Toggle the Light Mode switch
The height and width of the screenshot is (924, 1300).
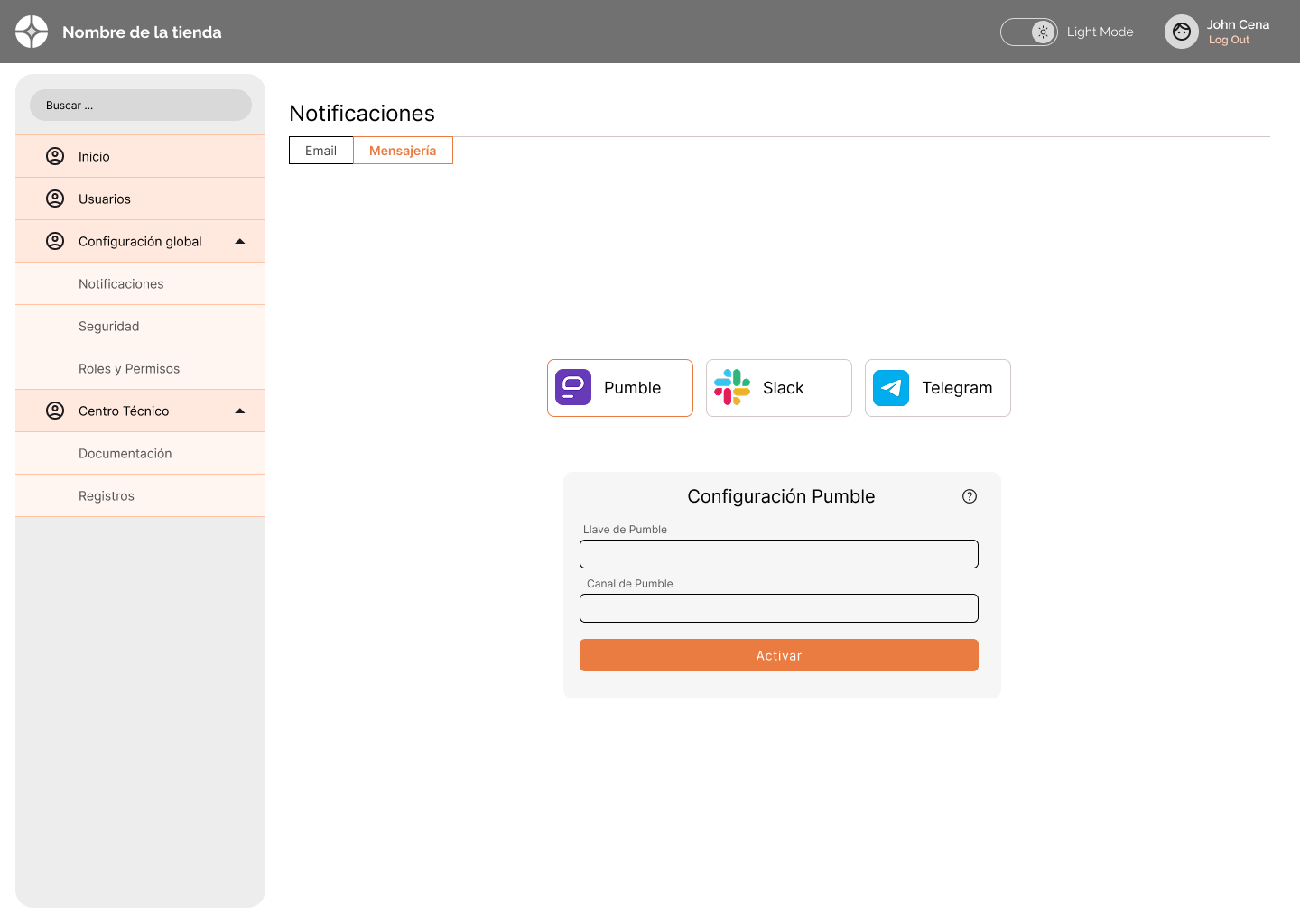(1029, 32)
